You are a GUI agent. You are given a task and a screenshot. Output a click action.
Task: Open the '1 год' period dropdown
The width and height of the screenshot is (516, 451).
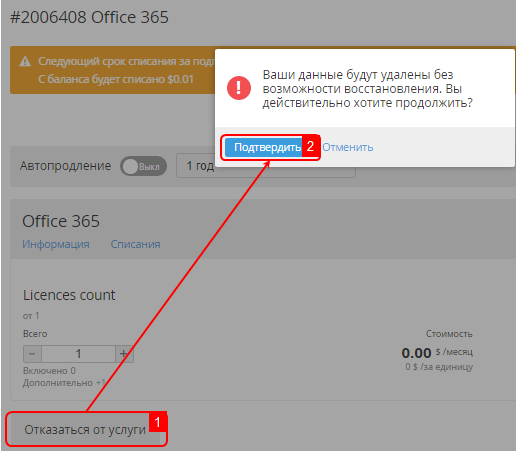point(266,166)
